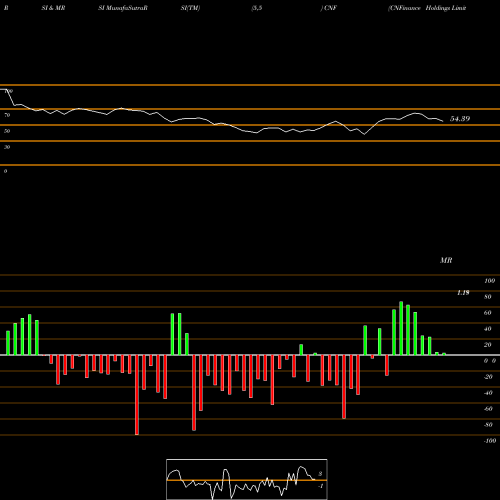Click the tallest green MR bar near 1.18
This screenshot has height=500, width=500.
pyautogui.click(x=401, y=328)
